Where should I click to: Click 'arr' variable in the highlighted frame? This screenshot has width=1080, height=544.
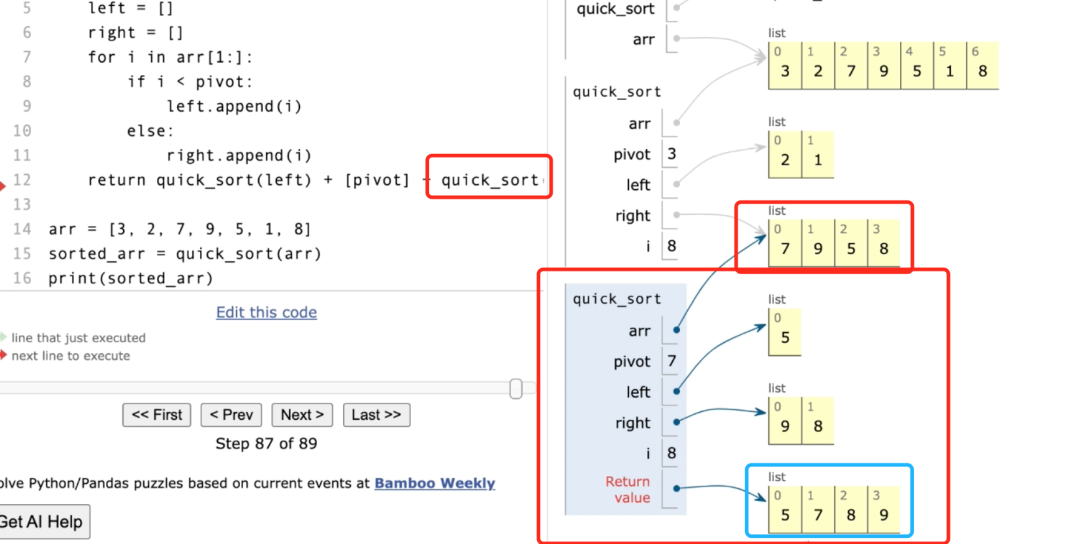639,331
